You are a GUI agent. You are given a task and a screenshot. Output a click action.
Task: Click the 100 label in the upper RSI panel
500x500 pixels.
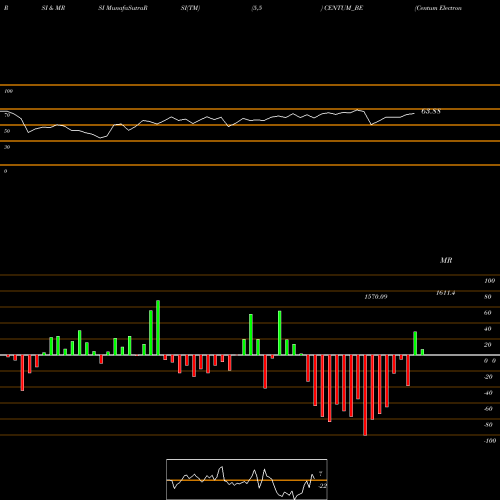click(8, 91)
